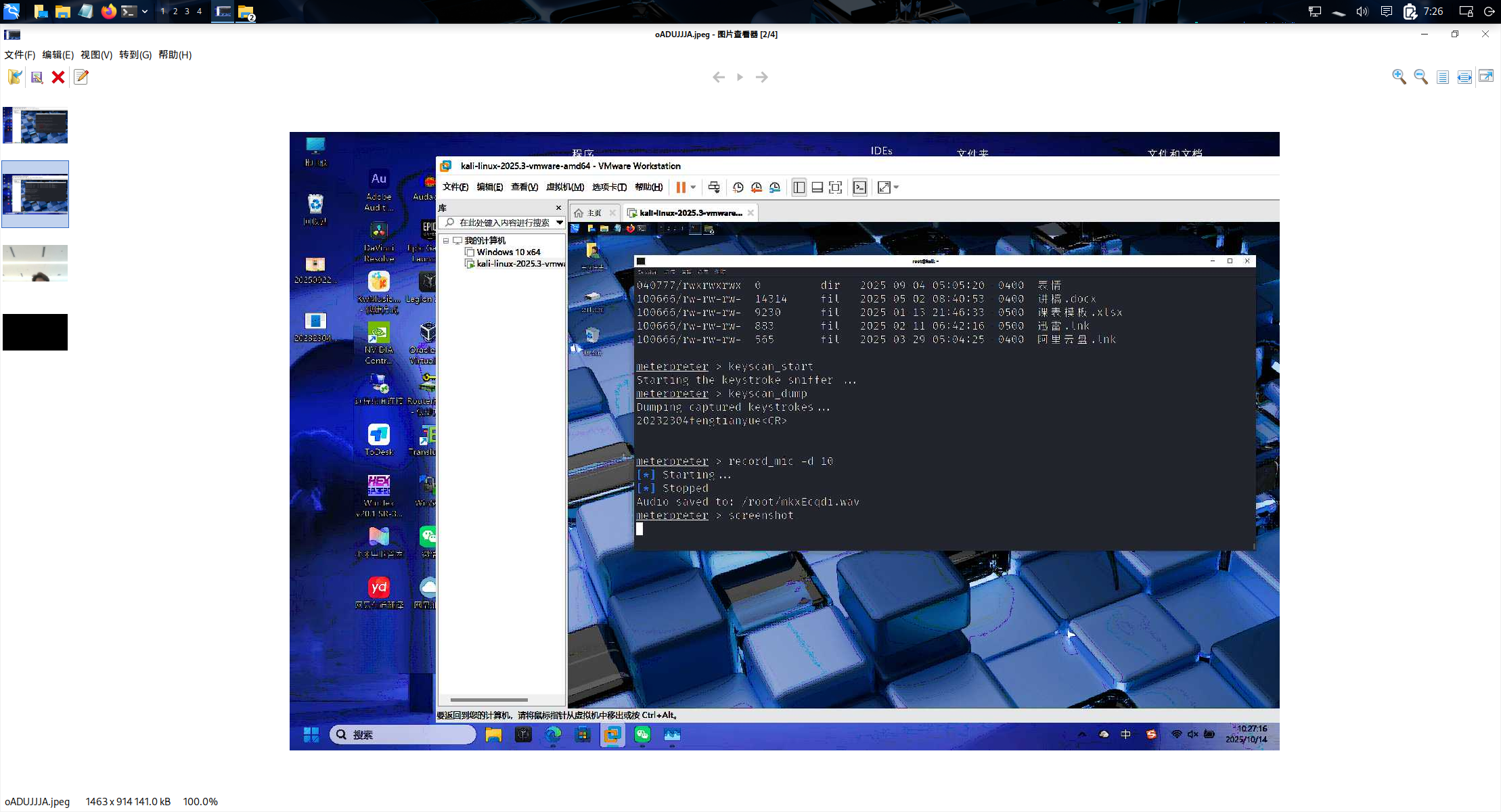1501x812 pixels.
Task: Toggle fullscreen mode icon in toolbar
Action: [1486, 76]
